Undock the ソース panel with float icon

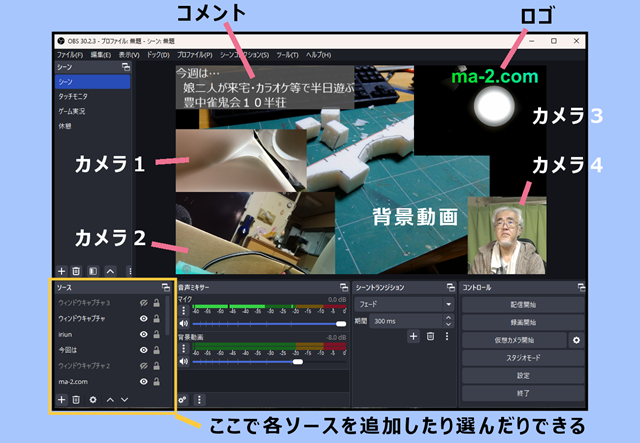tap(166, 287)
